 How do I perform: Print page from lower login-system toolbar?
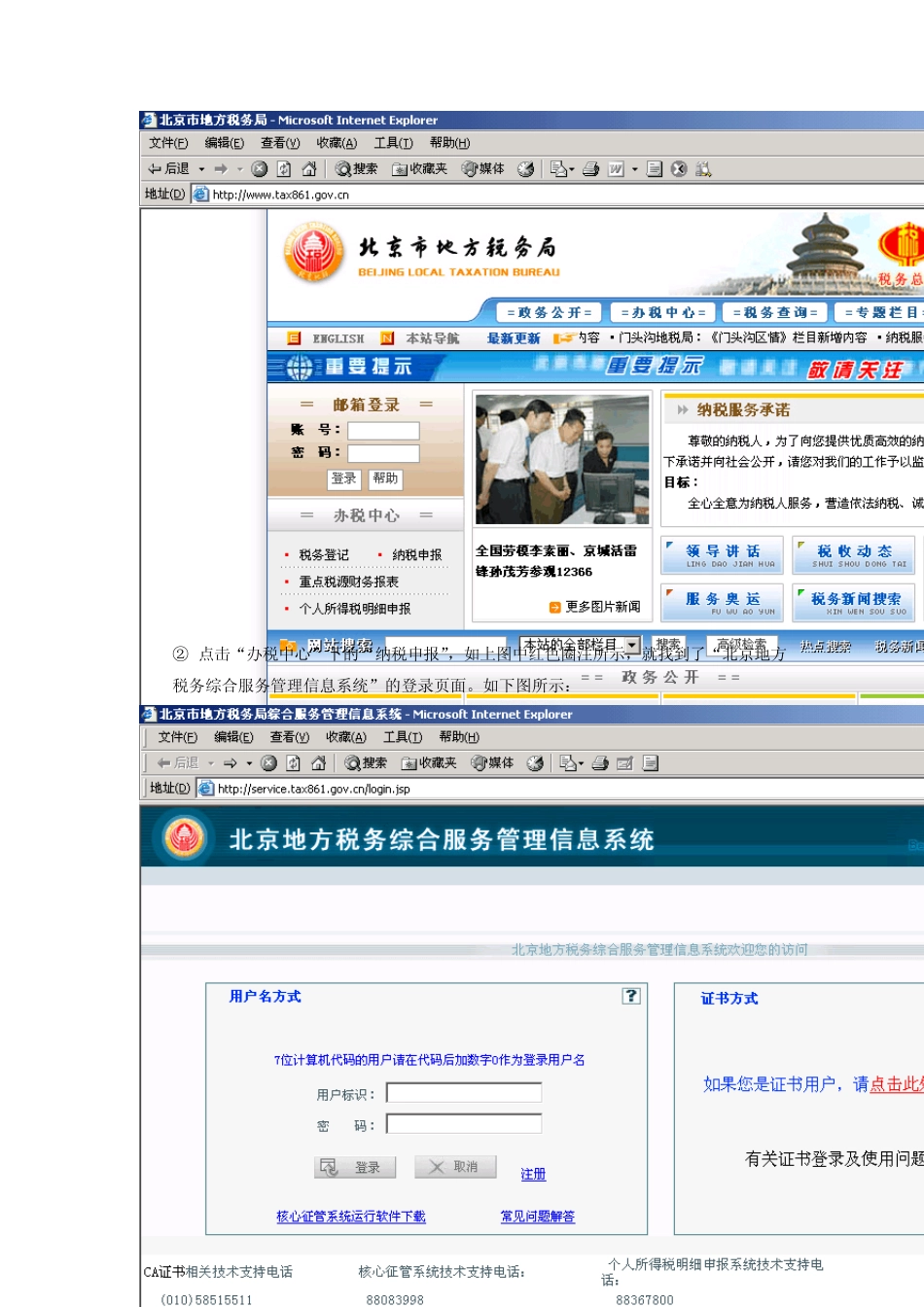(600, 763)
